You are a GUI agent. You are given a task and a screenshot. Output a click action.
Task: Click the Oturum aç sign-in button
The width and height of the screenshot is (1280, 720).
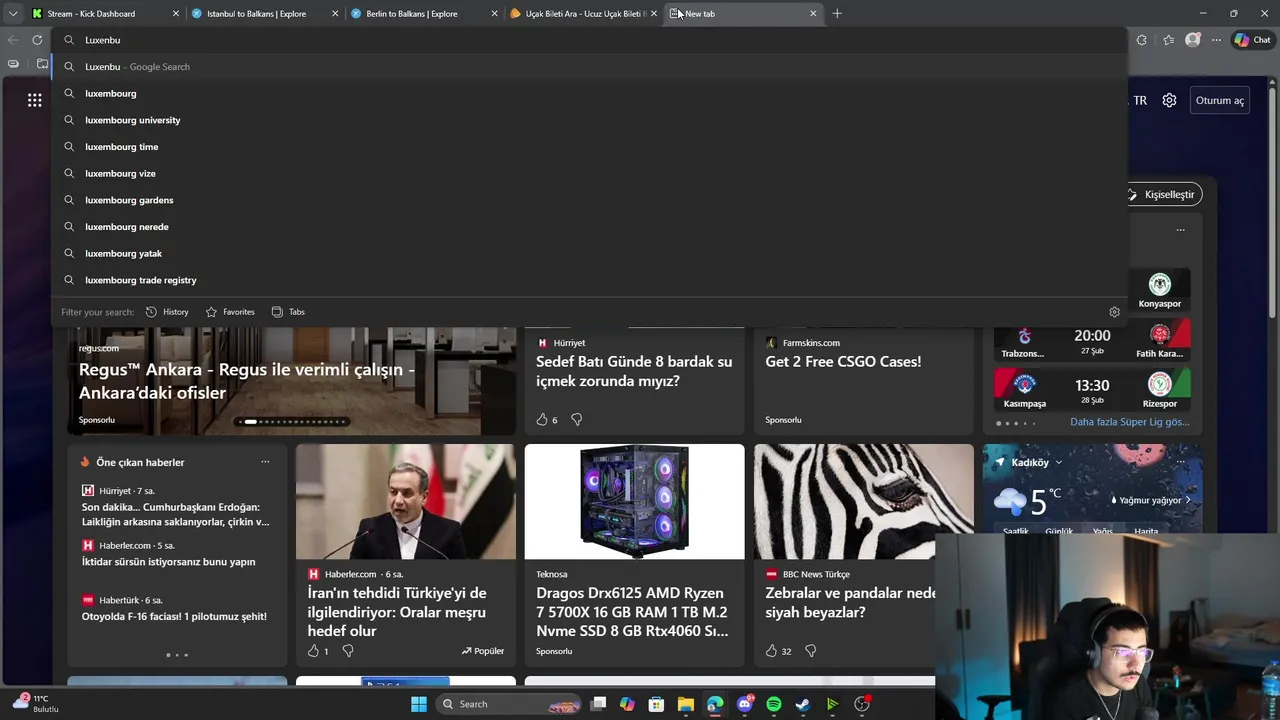pyautogui.click(x=1219, y=100)
